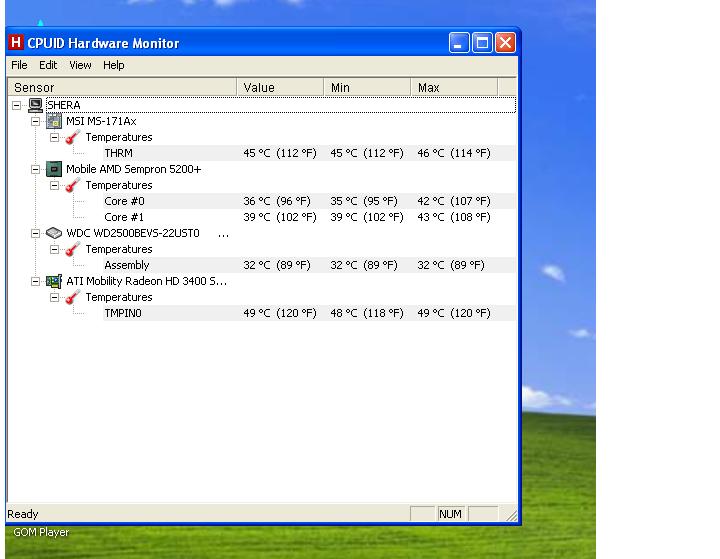Viewport: 720px width, 559px height.
Task: Click the Value column header
Action: (280, 87)
